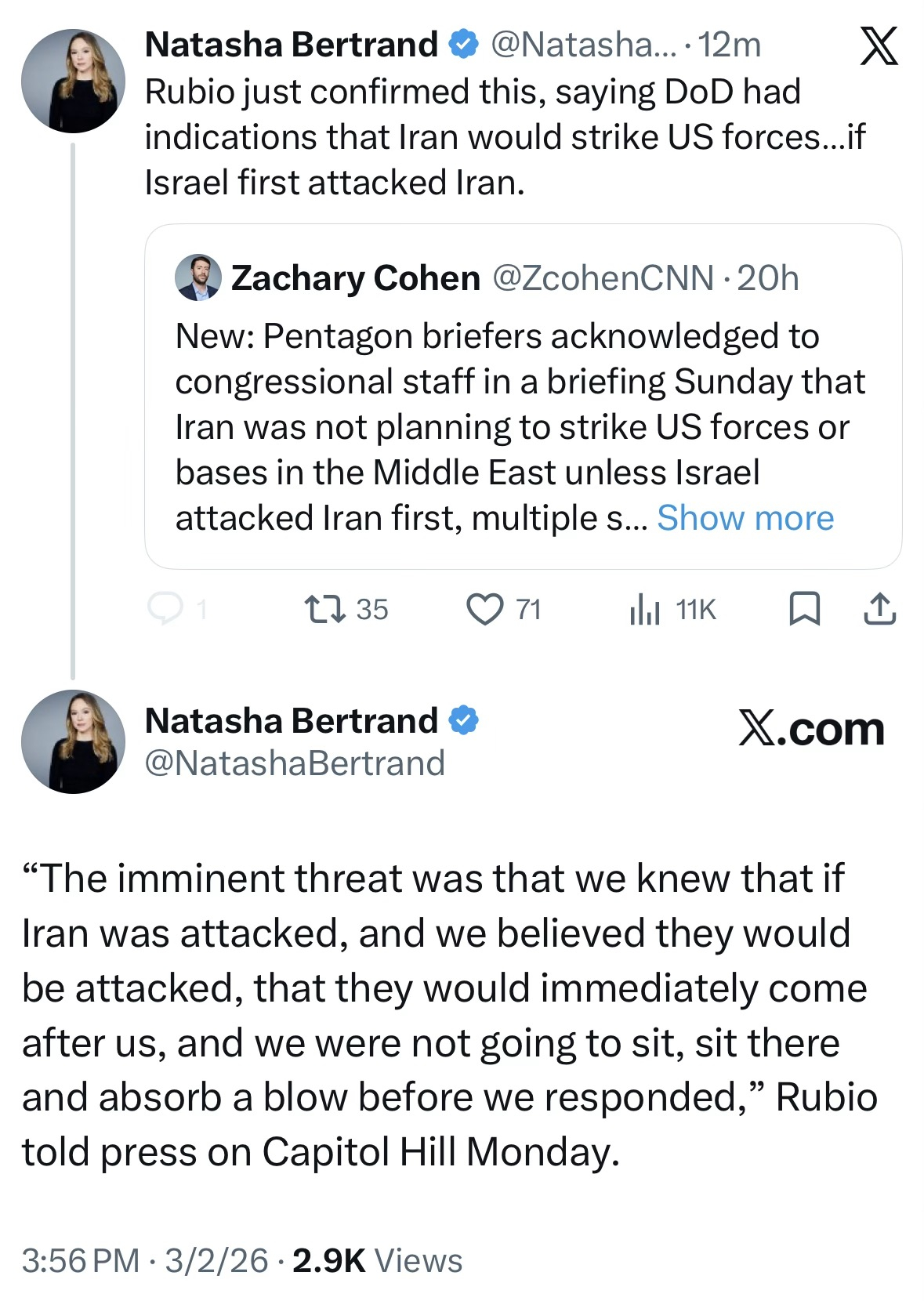The height and width of the screenshot is (1301, 924).
Task: Click the 2.9K Views count
Action: click(x=377, y=1261)
